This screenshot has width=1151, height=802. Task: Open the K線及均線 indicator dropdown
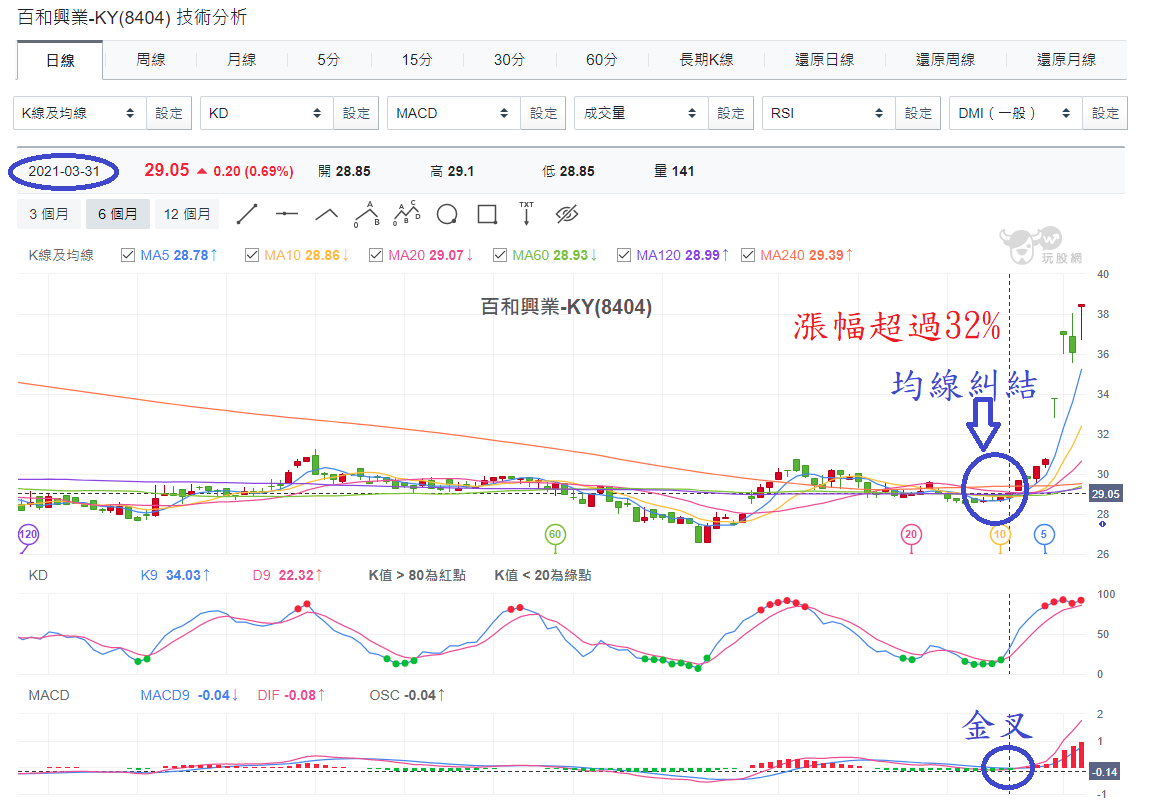tap(79, 113)
